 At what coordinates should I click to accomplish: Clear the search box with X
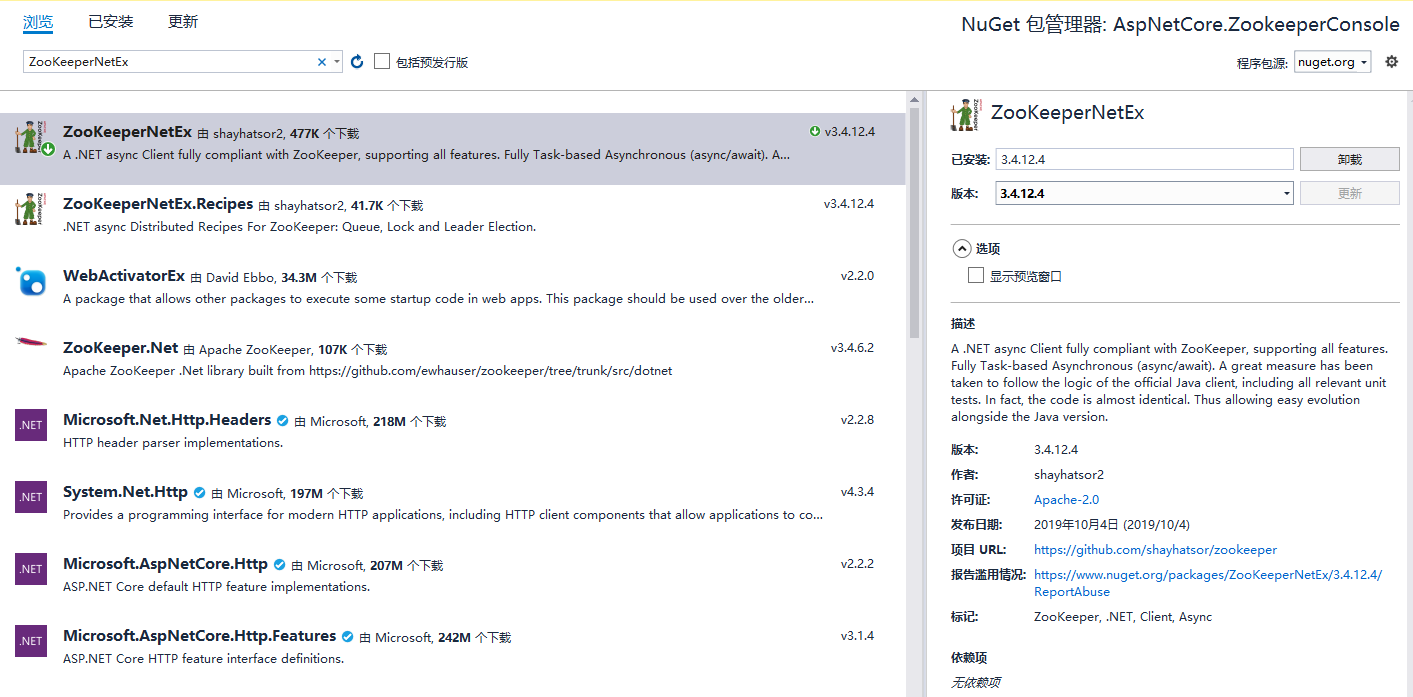pos(322,62)
